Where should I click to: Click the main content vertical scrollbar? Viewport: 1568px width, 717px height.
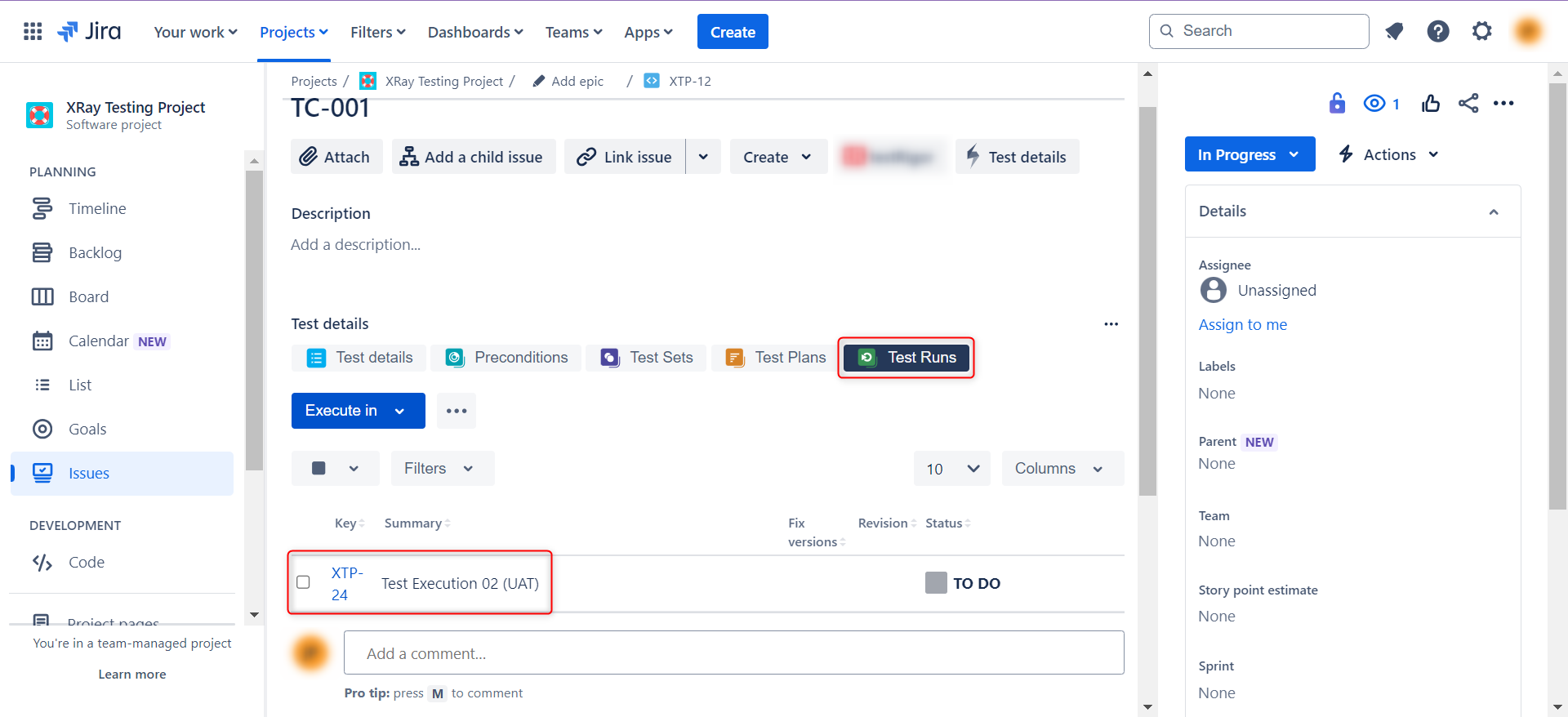[x=1147, y=301]
